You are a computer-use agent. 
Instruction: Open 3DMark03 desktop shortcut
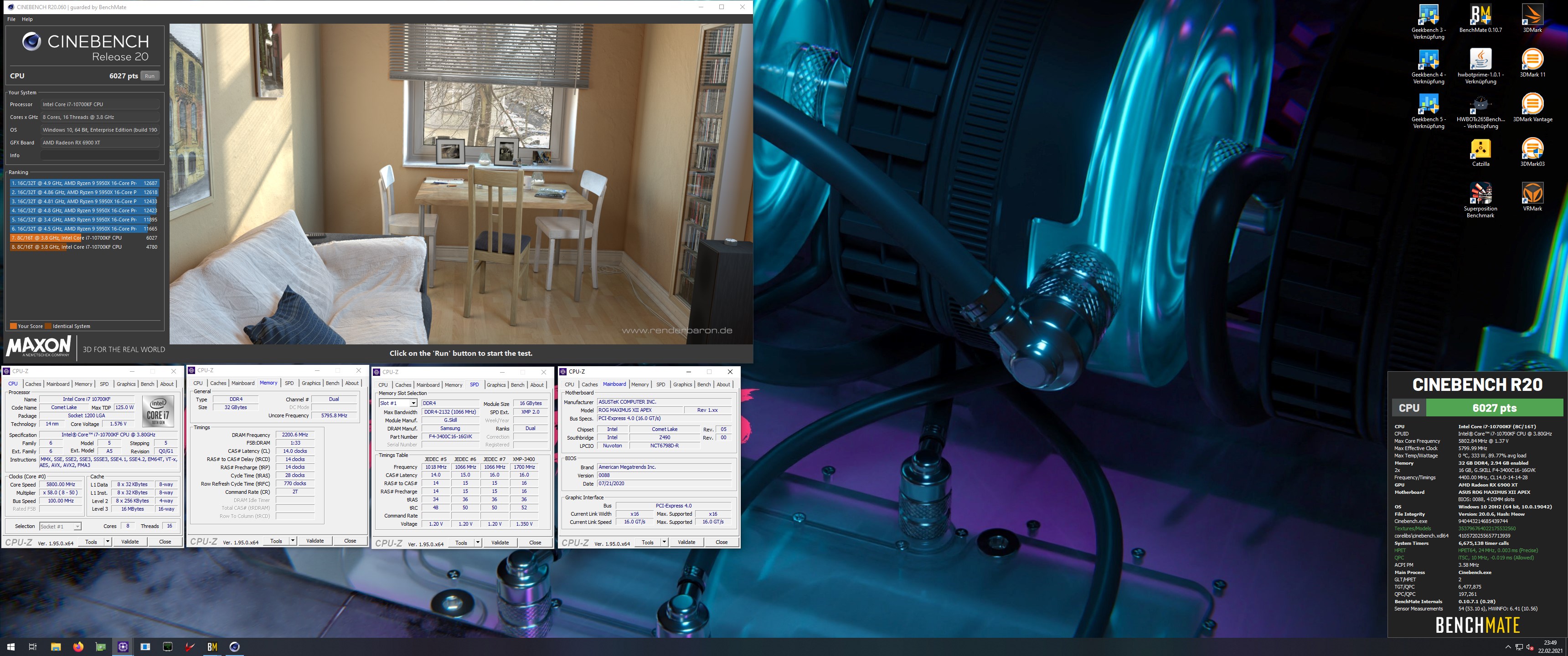1532,153
